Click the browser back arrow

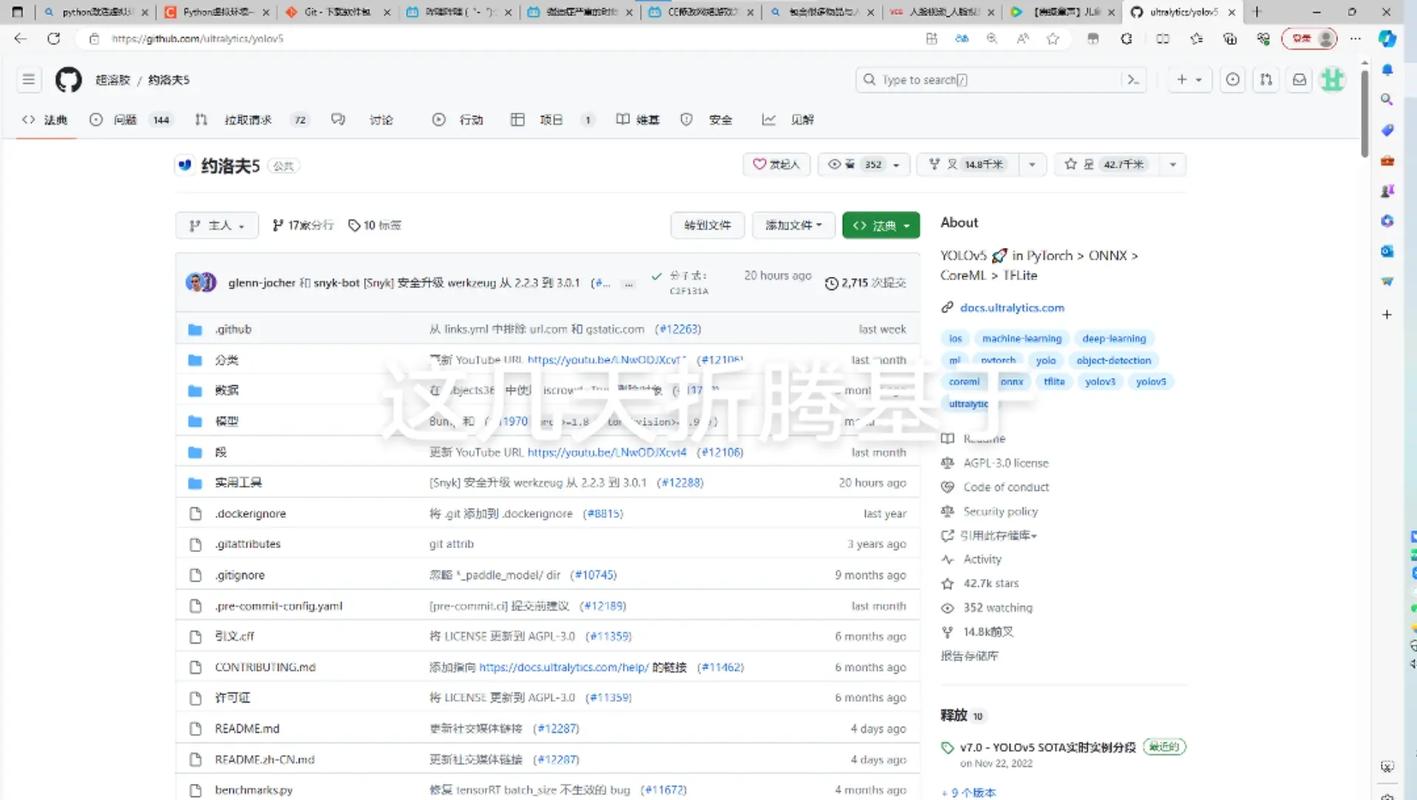(x=20, y=38)
